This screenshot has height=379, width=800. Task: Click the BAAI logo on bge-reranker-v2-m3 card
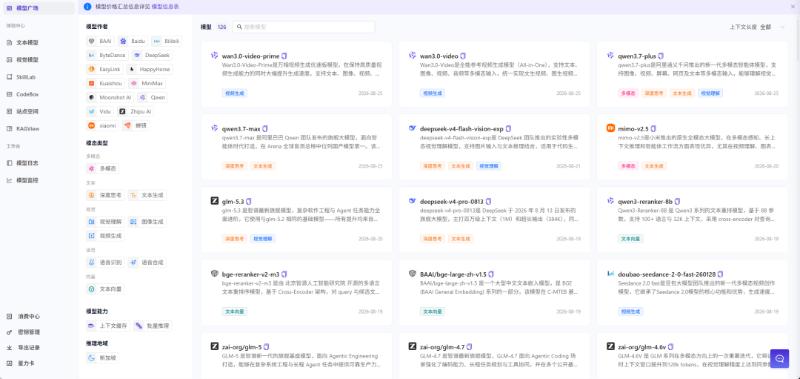coord(215,274)
